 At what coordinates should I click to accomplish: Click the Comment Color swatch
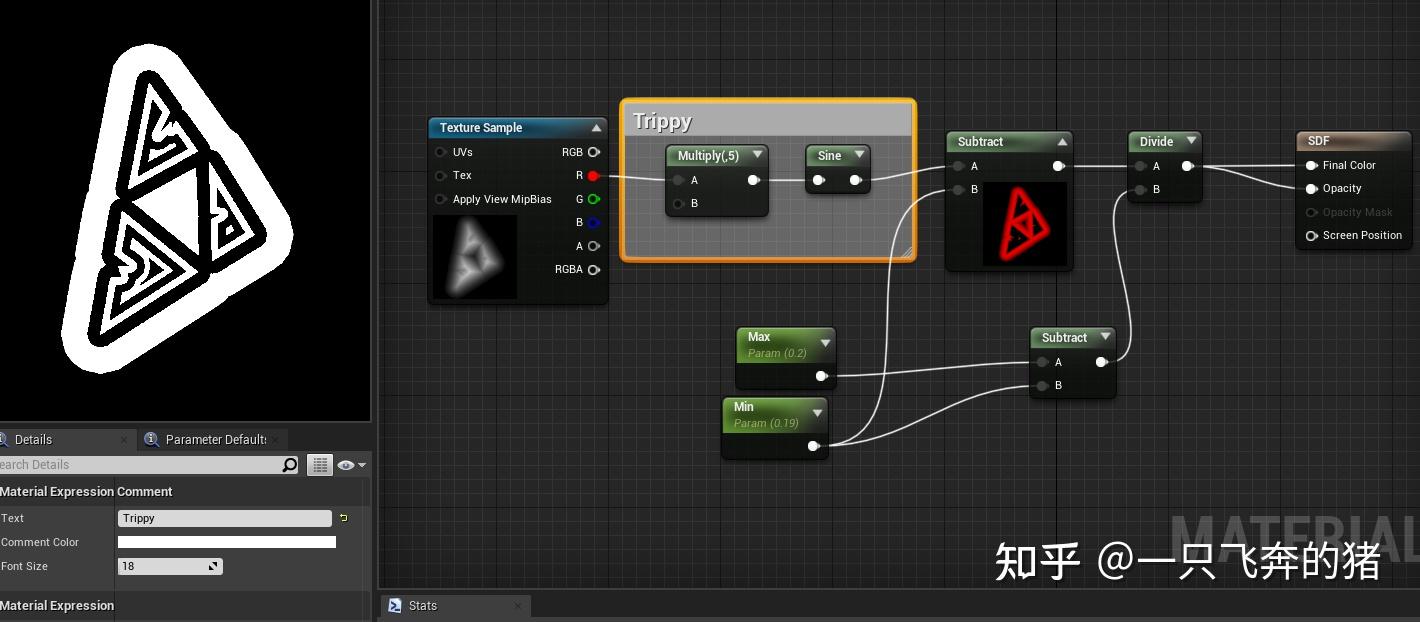(226, 541)
